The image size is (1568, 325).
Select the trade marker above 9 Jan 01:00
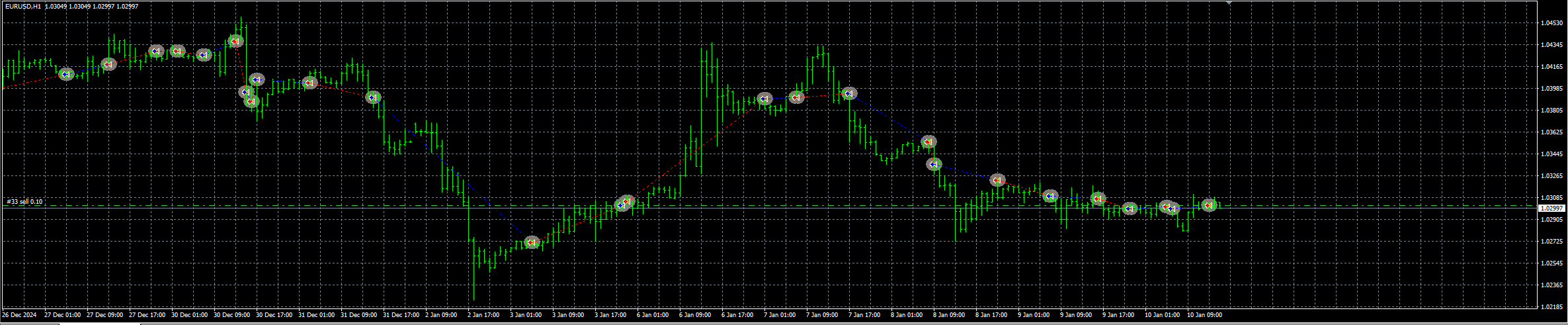(1050, 196)
